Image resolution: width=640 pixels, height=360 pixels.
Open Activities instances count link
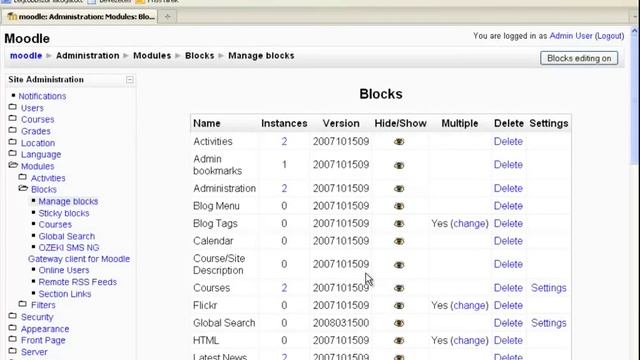[284, 142]
